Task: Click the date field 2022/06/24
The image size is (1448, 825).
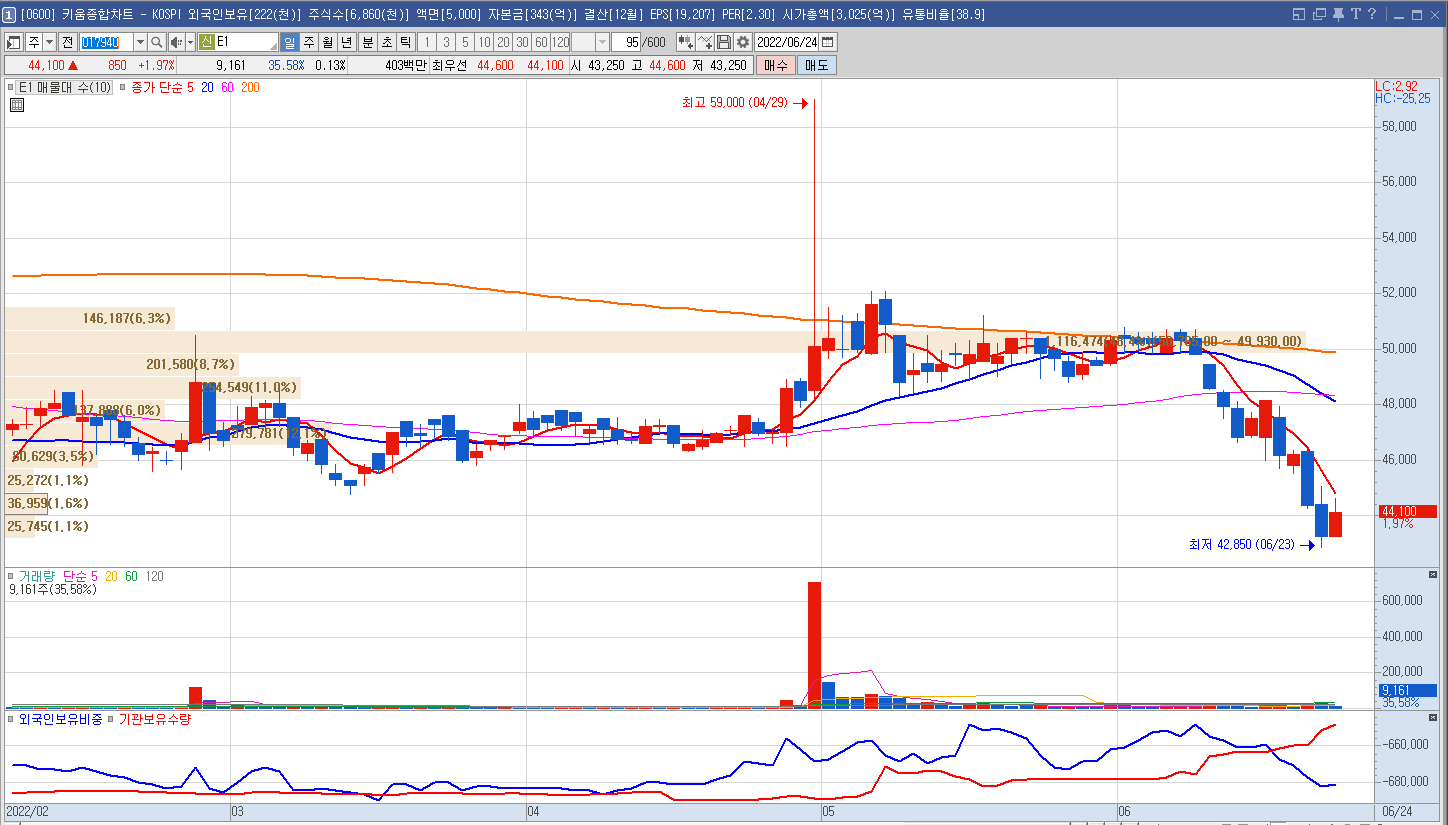Action: [787, 42]
